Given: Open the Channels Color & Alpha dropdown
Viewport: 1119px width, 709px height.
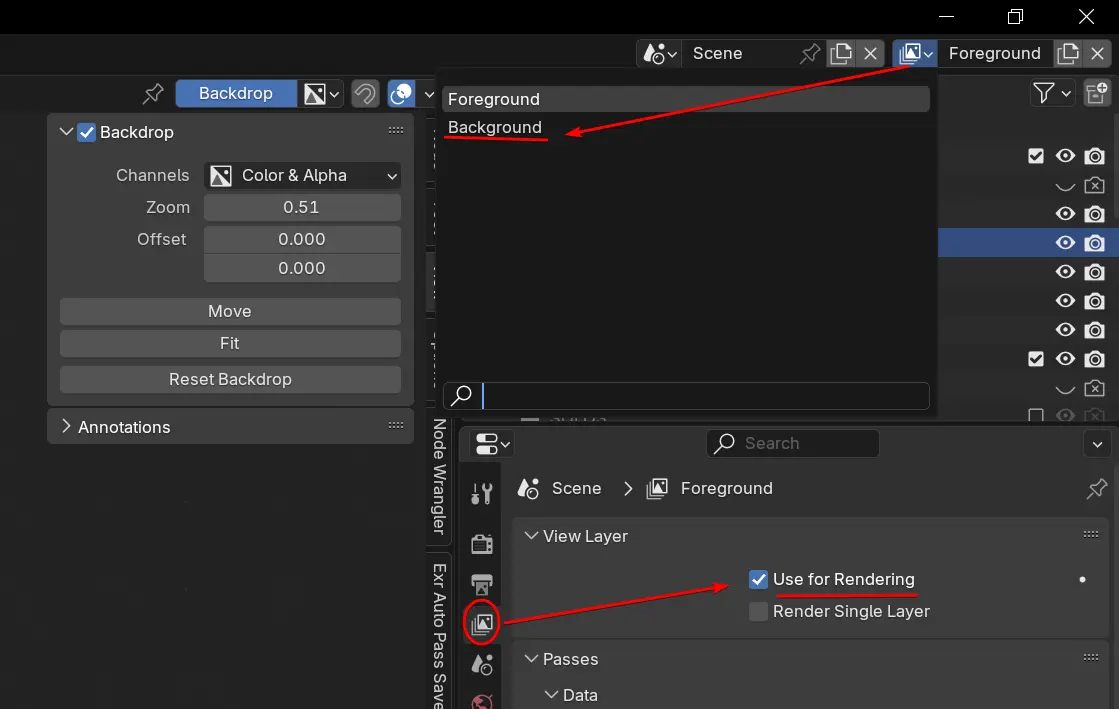Looking at the screenshot, I should (x=302, y=175).
